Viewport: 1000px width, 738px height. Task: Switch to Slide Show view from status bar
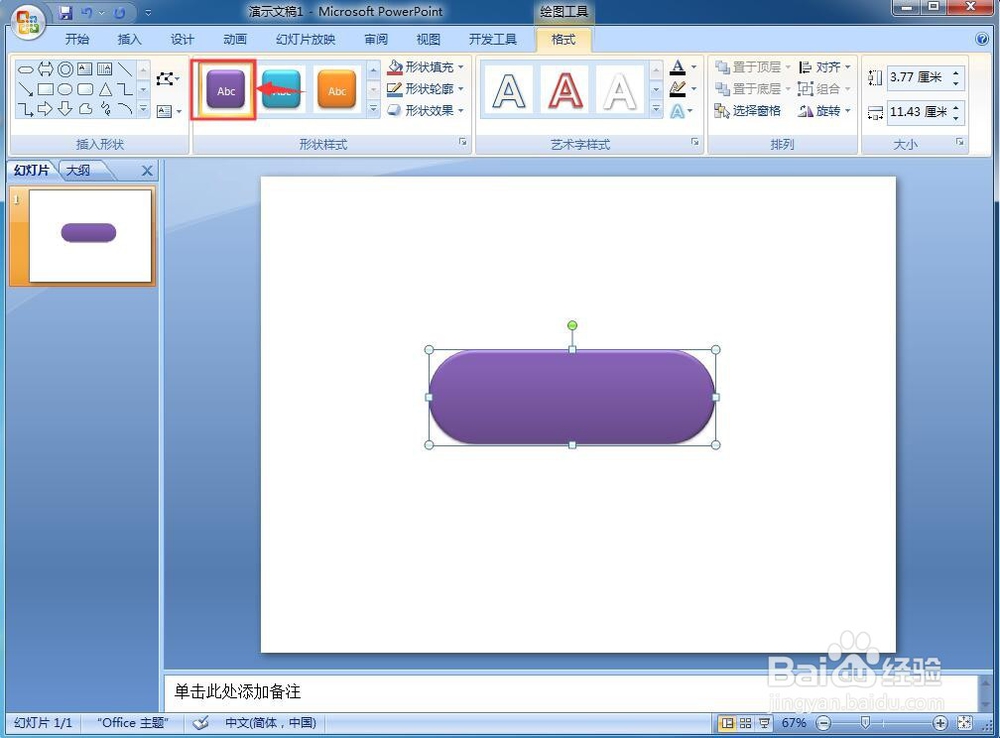[x=762, y=722]
